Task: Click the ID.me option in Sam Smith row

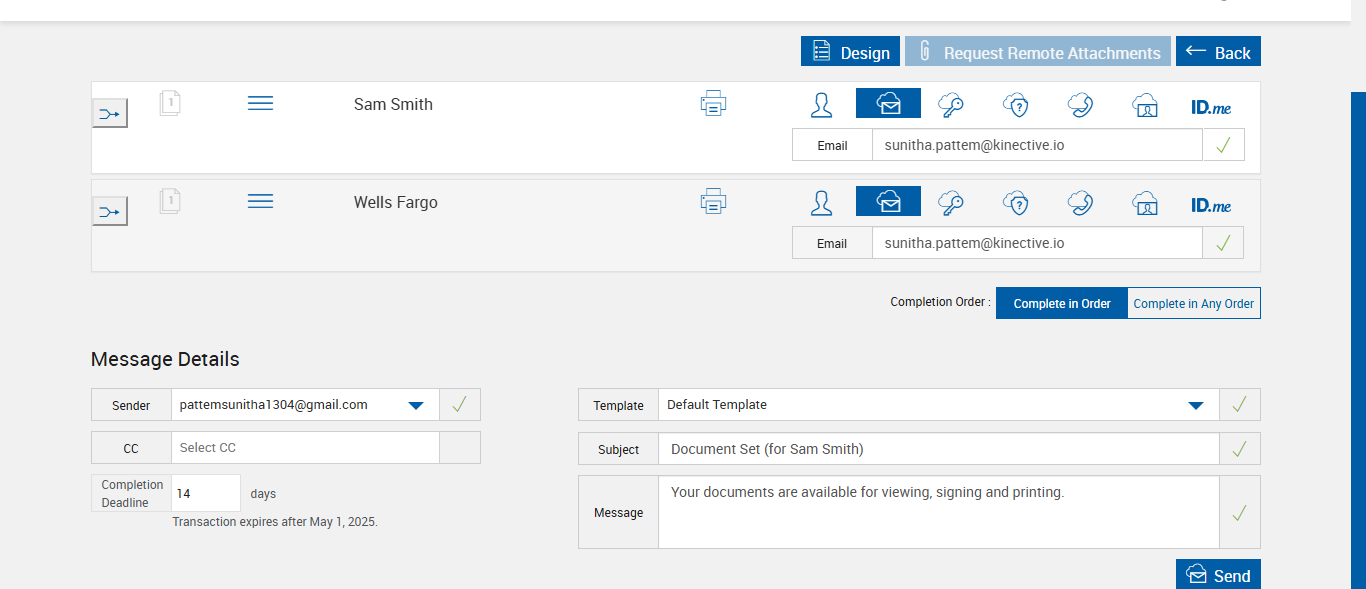Action: (1210, 105)
